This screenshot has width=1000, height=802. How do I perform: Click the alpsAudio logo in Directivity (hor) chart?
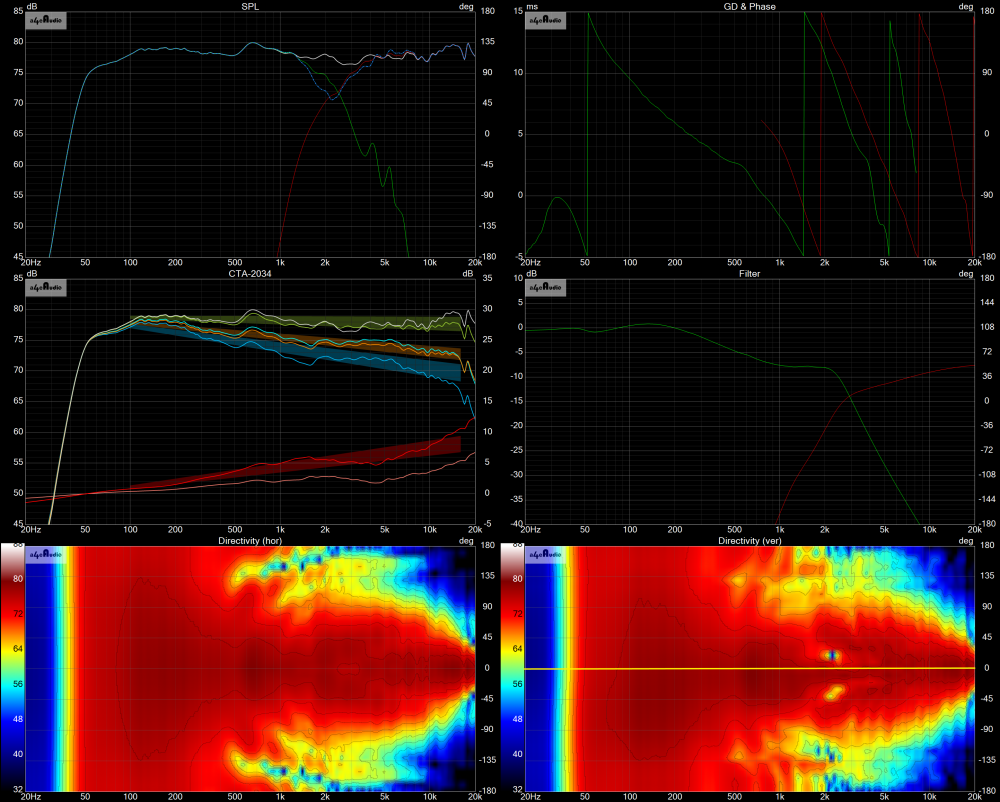pyautogui.click(x=45, y=555)
